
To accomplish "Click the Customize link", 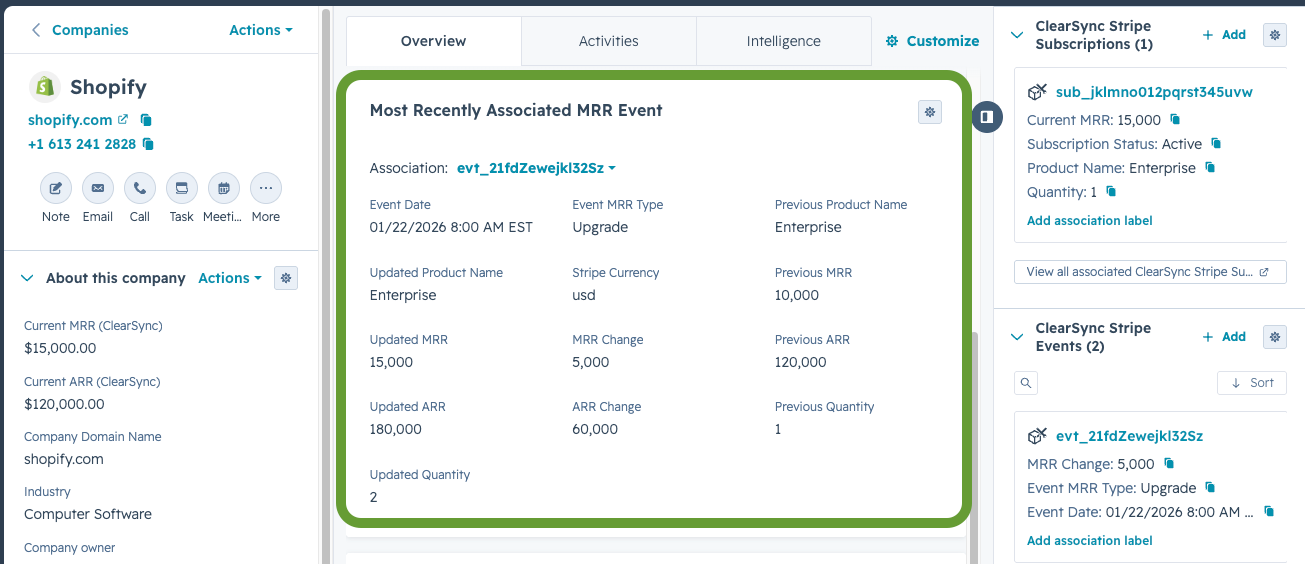I will [x=932, y=41].
